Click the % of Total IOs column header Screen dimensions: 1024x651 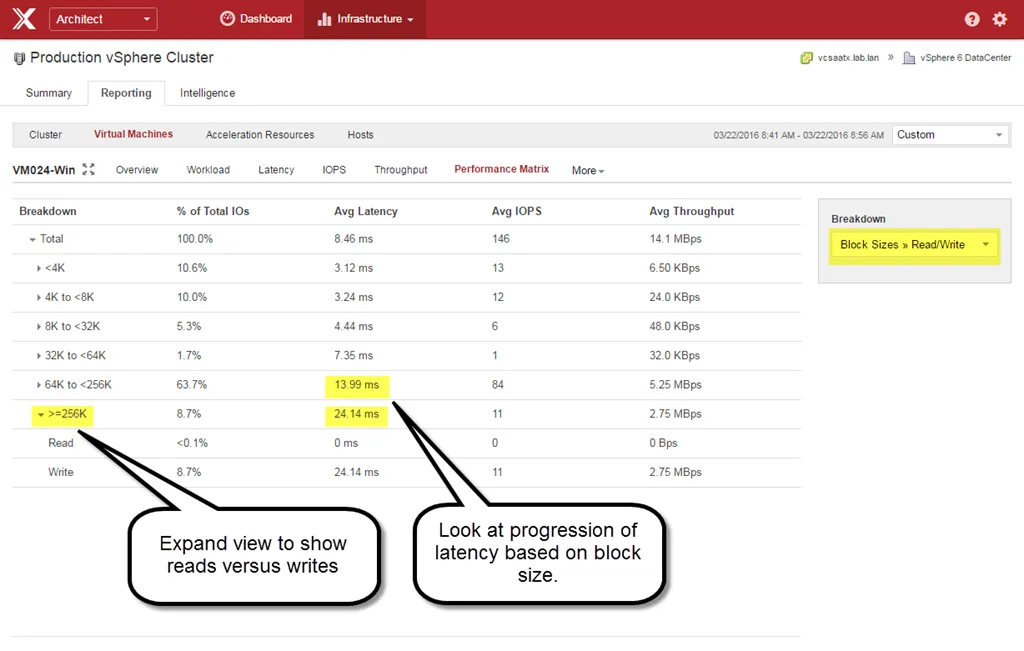213,211
